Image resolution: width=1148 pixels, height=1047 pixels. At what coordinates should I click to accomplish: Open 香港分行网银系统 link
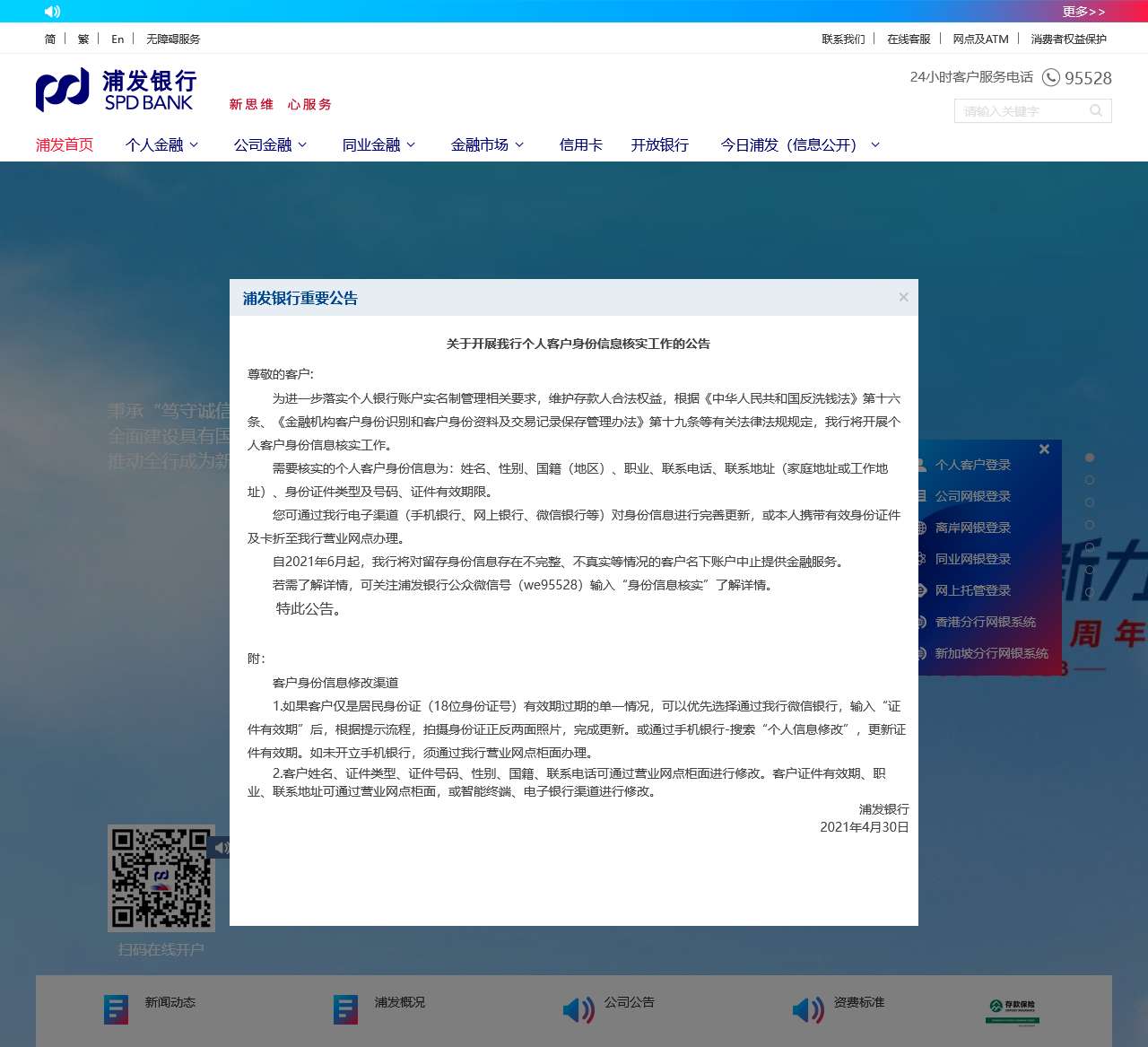click(985, 622)
